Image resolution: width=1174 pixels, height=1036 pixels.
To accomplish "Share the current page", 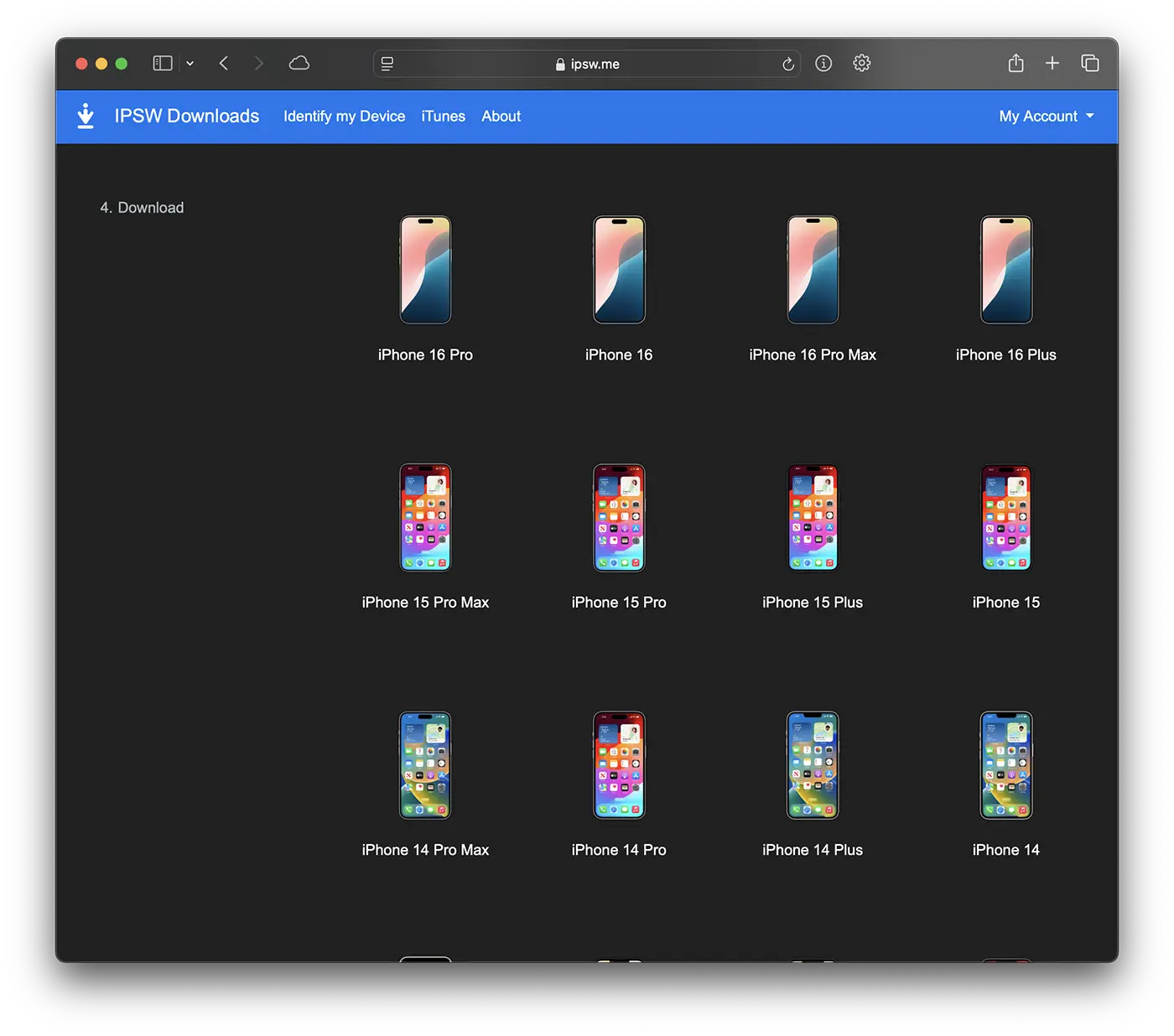I will (1016, 63).
